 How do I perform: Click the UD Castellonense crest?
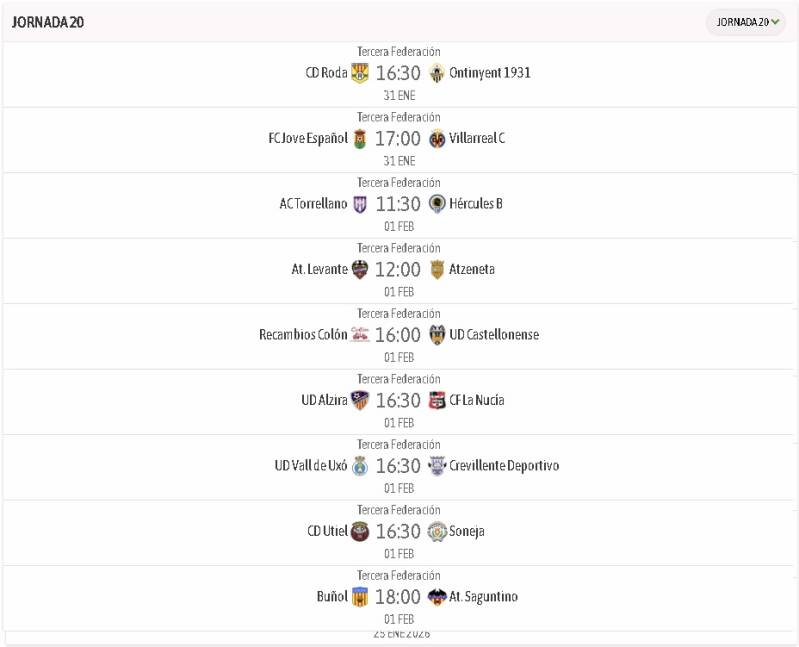437,335
